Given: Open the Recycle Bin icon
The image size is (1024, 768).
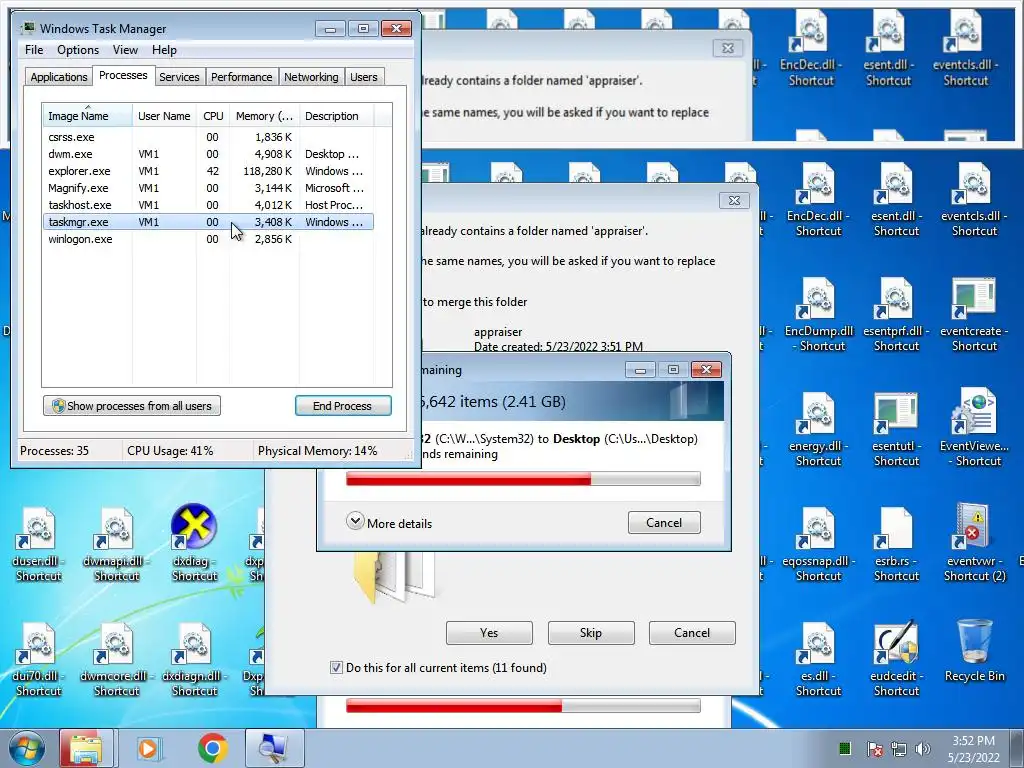Looking at the screenshot, I should 974,650.
